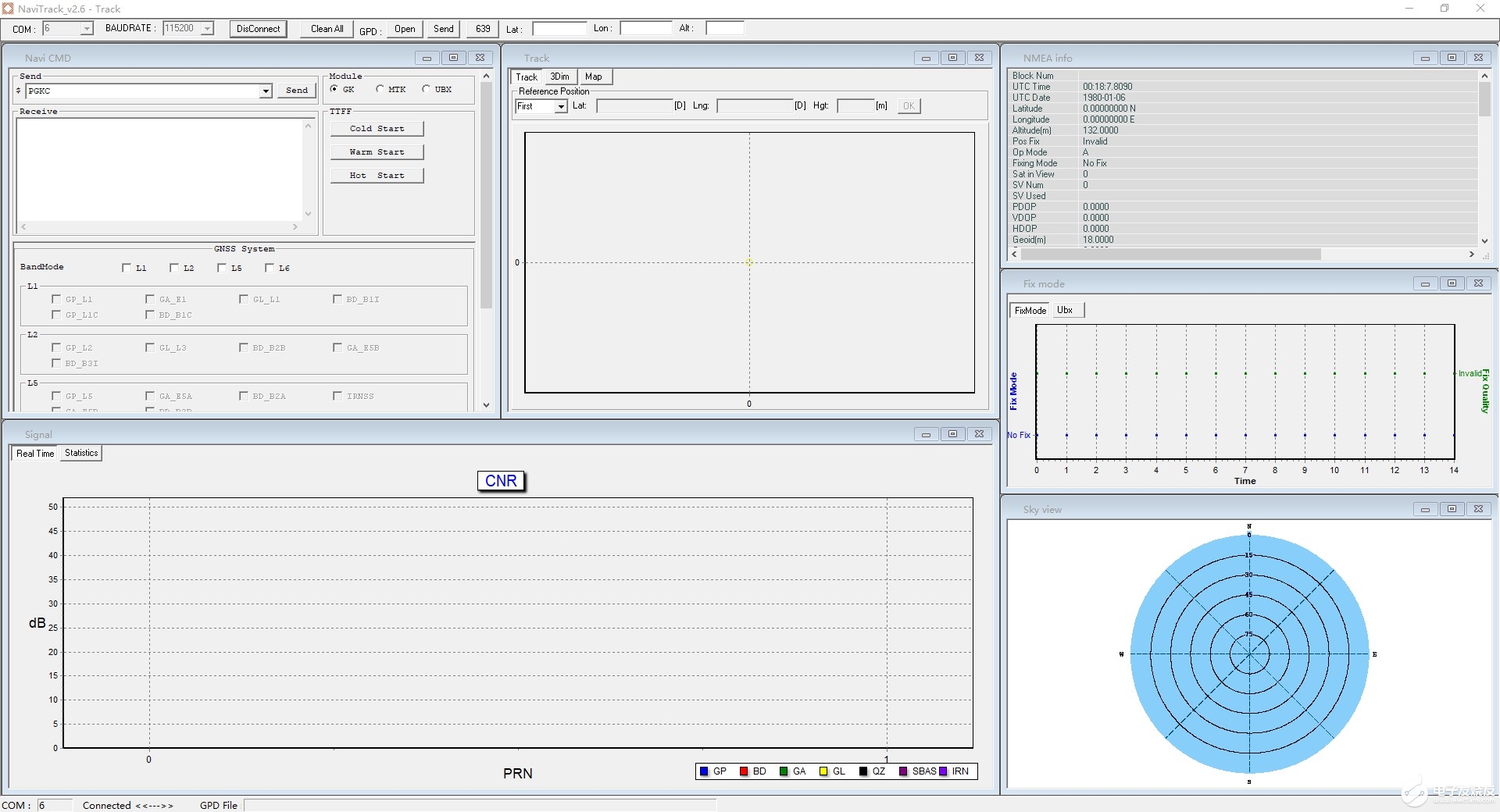
Task: Click the Hot Start button
Action: 377,176
